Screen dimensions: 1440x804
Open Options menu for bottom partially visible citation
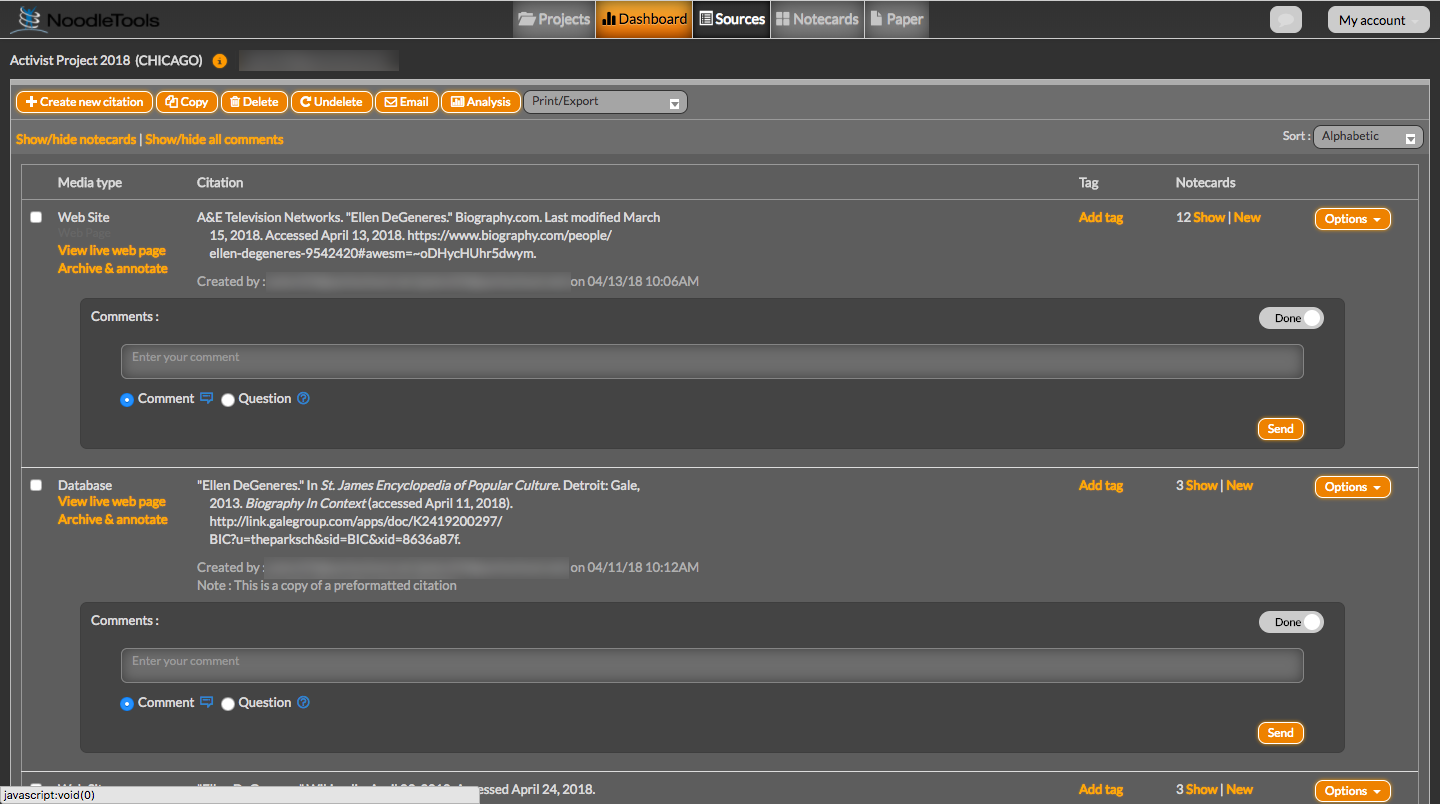(1352, 791)
